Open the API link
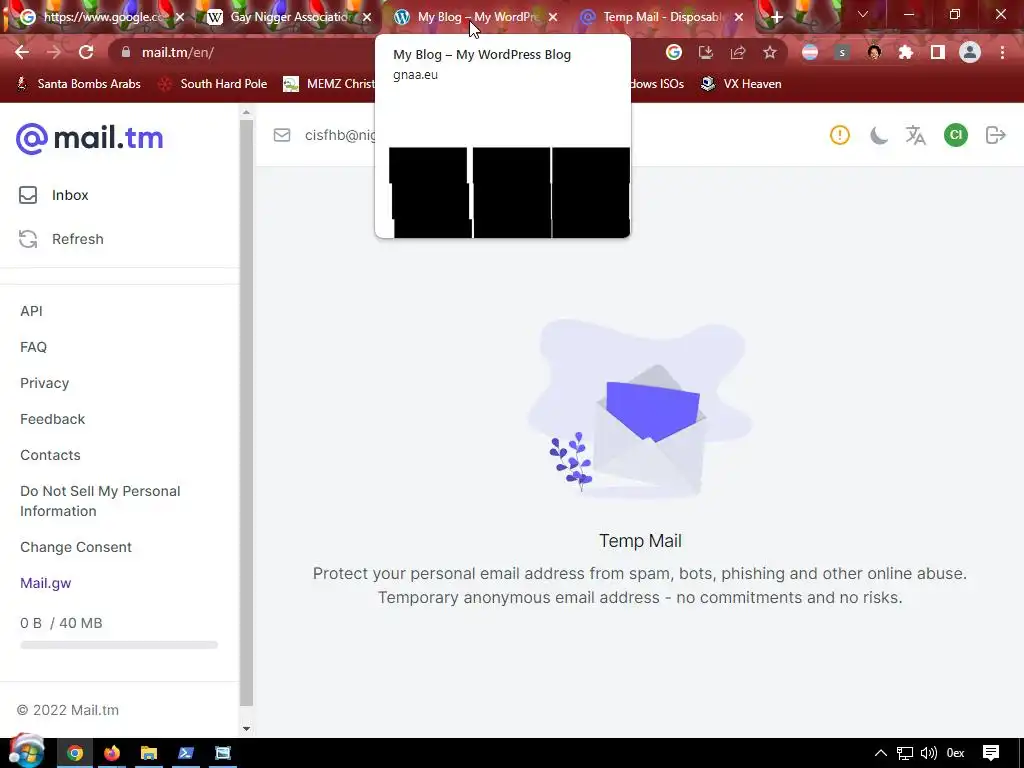The image size is (1024, 768). click(x=31, y=311)
